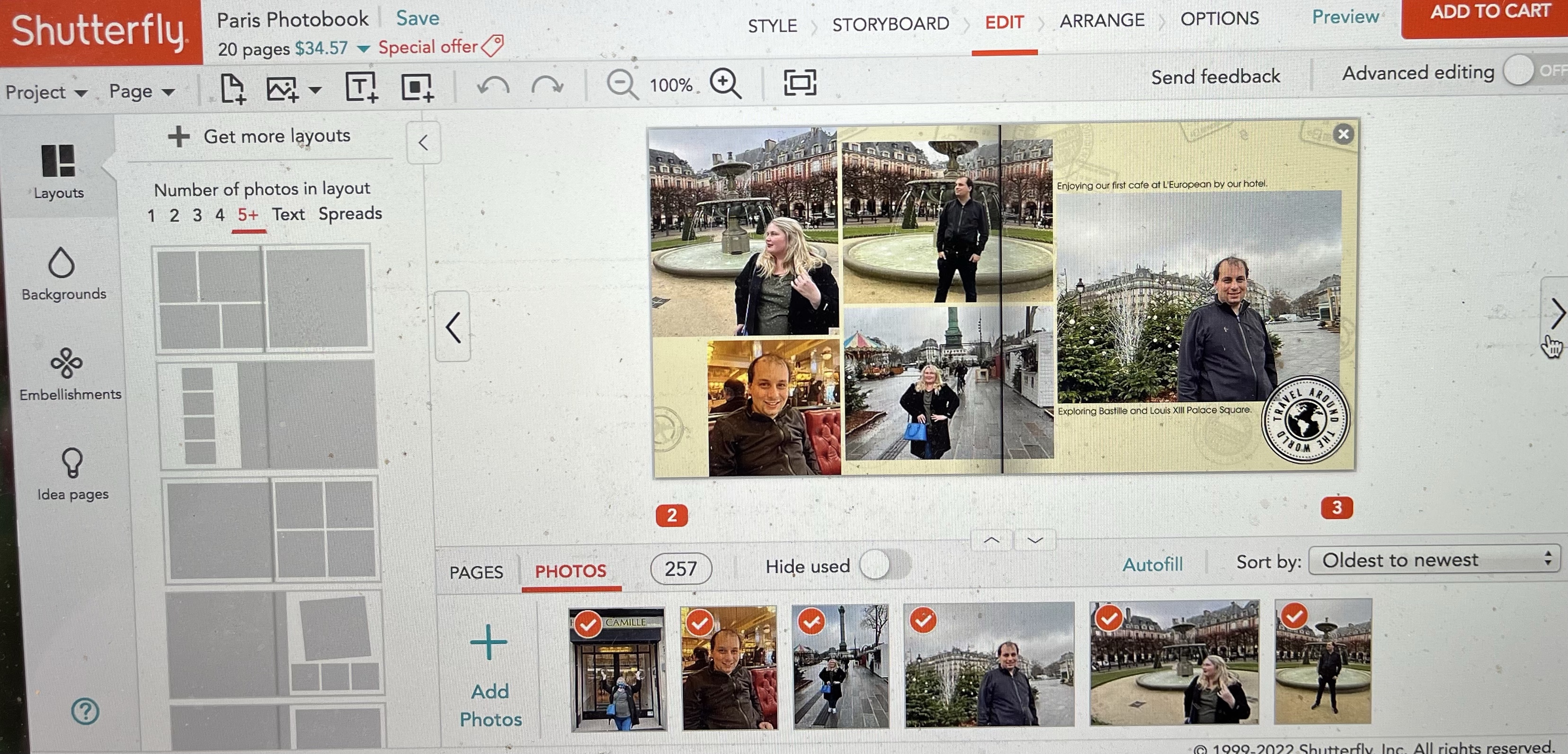Click the add page icon
This screenshot has width=1568, height=754.
232,89
